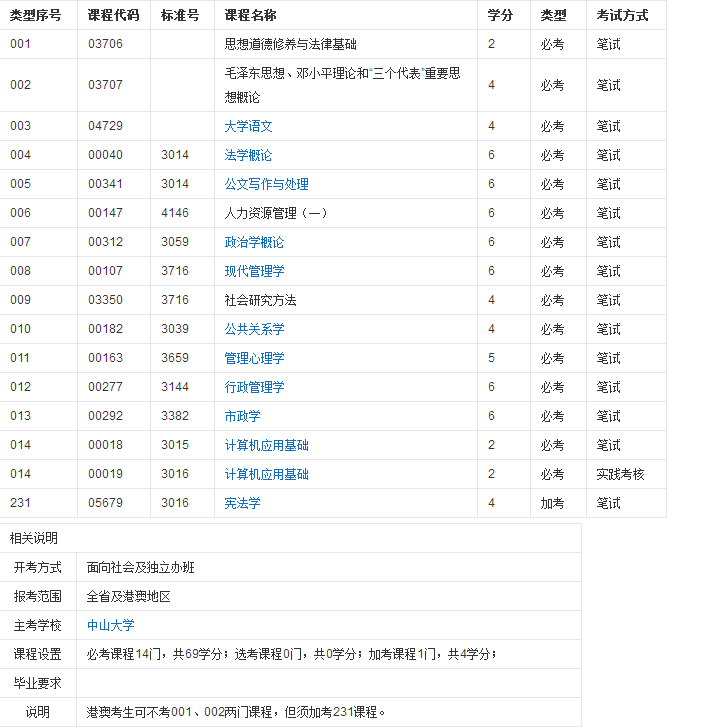
Task: Click the 社会研究方法 course name
Action: point(260,300)
